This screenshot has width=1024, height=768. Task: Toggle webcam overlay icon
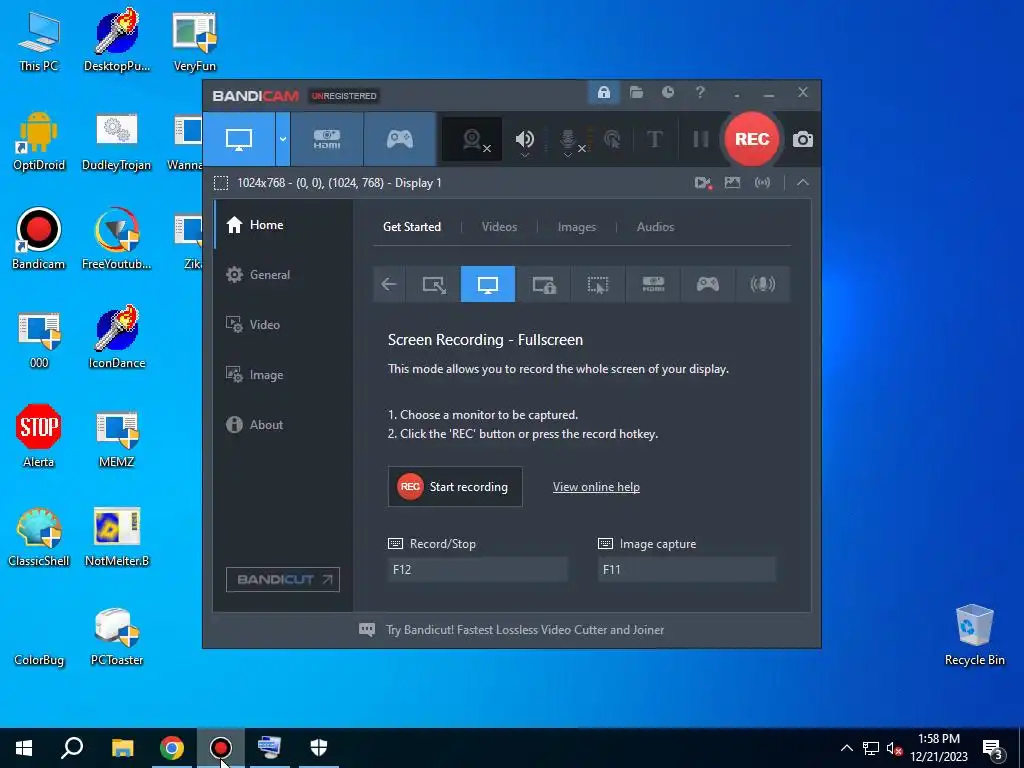pyautogui.click(x=472, y=139)
